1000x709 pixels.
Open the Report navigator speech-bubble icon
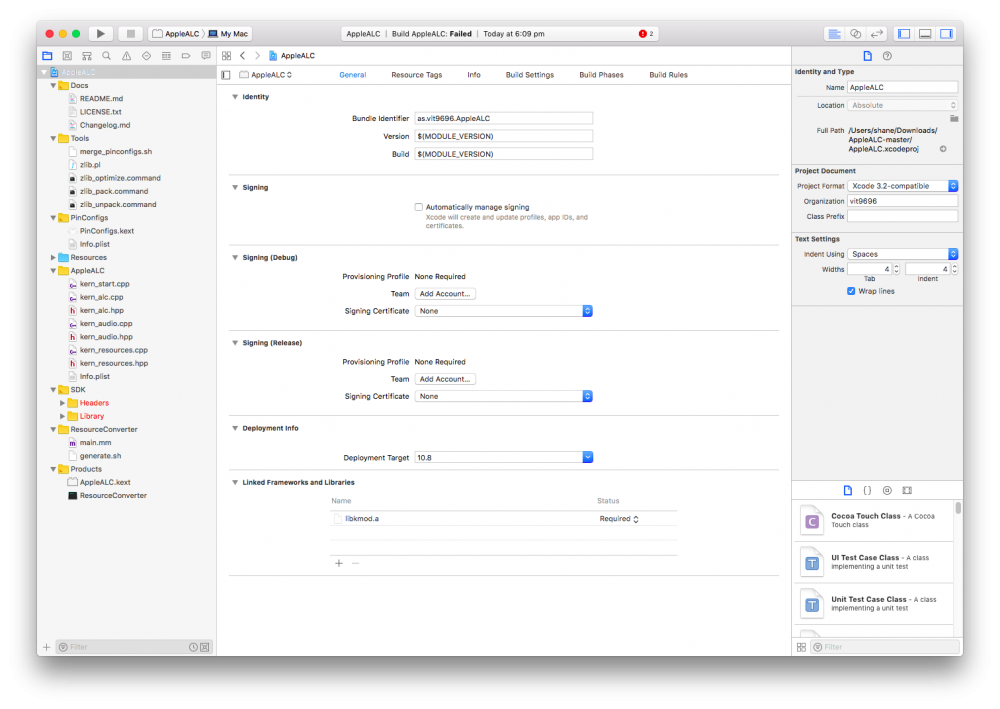(x=205, y=56)
